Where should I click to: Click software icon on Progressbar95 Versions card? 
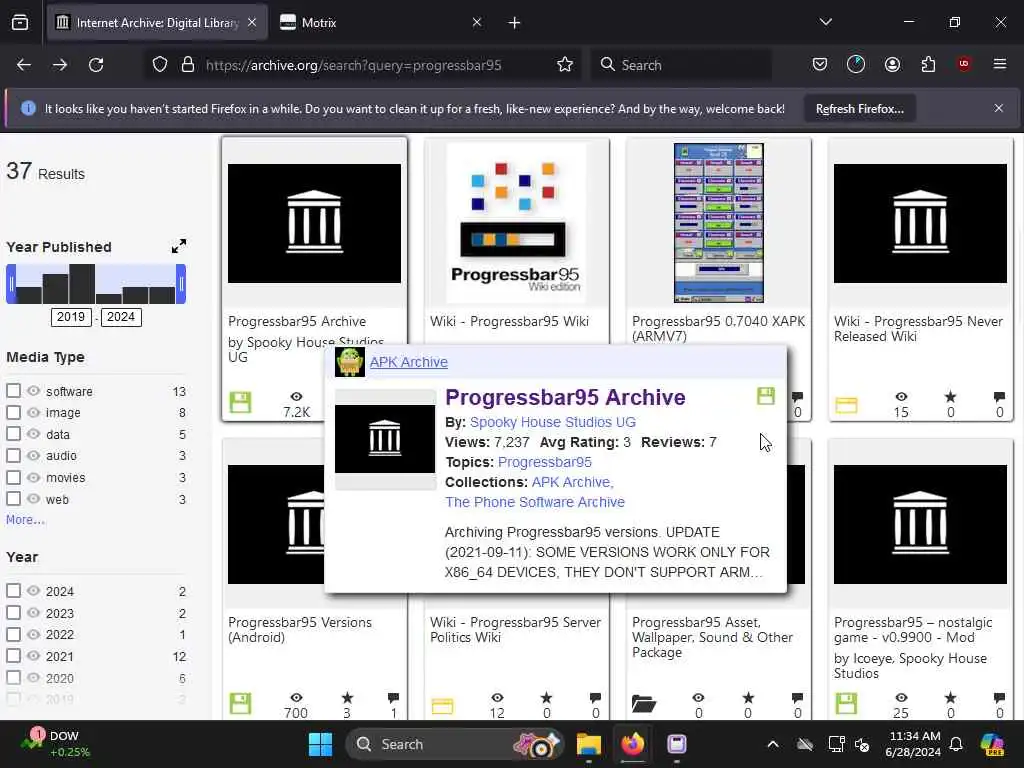tap(240, 703)
